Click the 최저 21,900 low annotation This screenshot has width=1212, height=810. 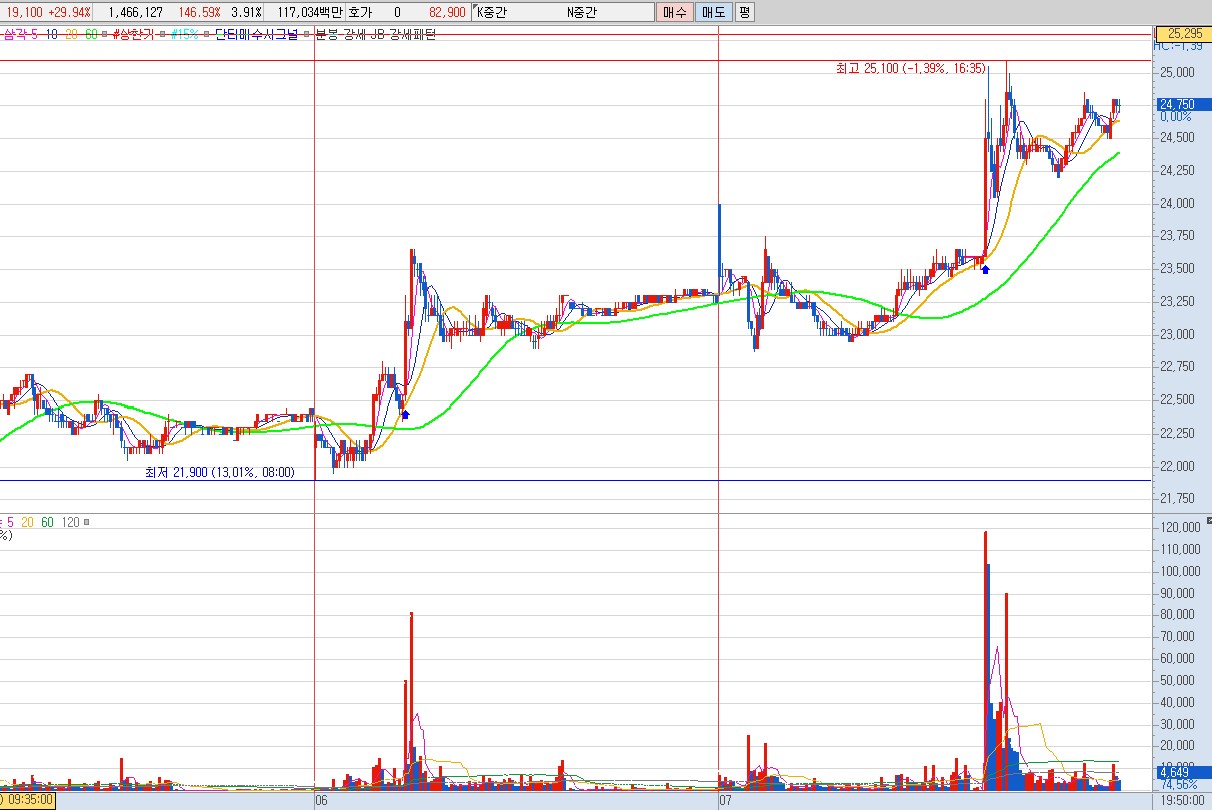pyautogui.click(x=220, y=472)
